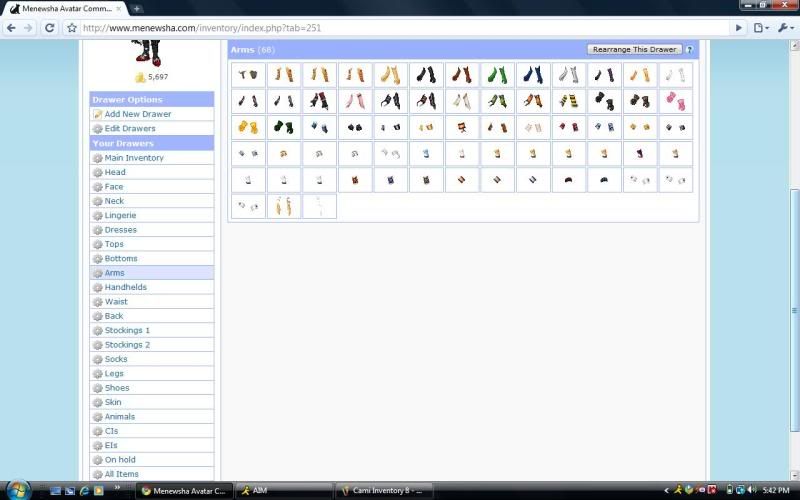The height and width of the screenshot is (500, 800).
Task: Click the notepad icon beside Add New Drawer
Action: pyautogui.click(x=97, y=114)
